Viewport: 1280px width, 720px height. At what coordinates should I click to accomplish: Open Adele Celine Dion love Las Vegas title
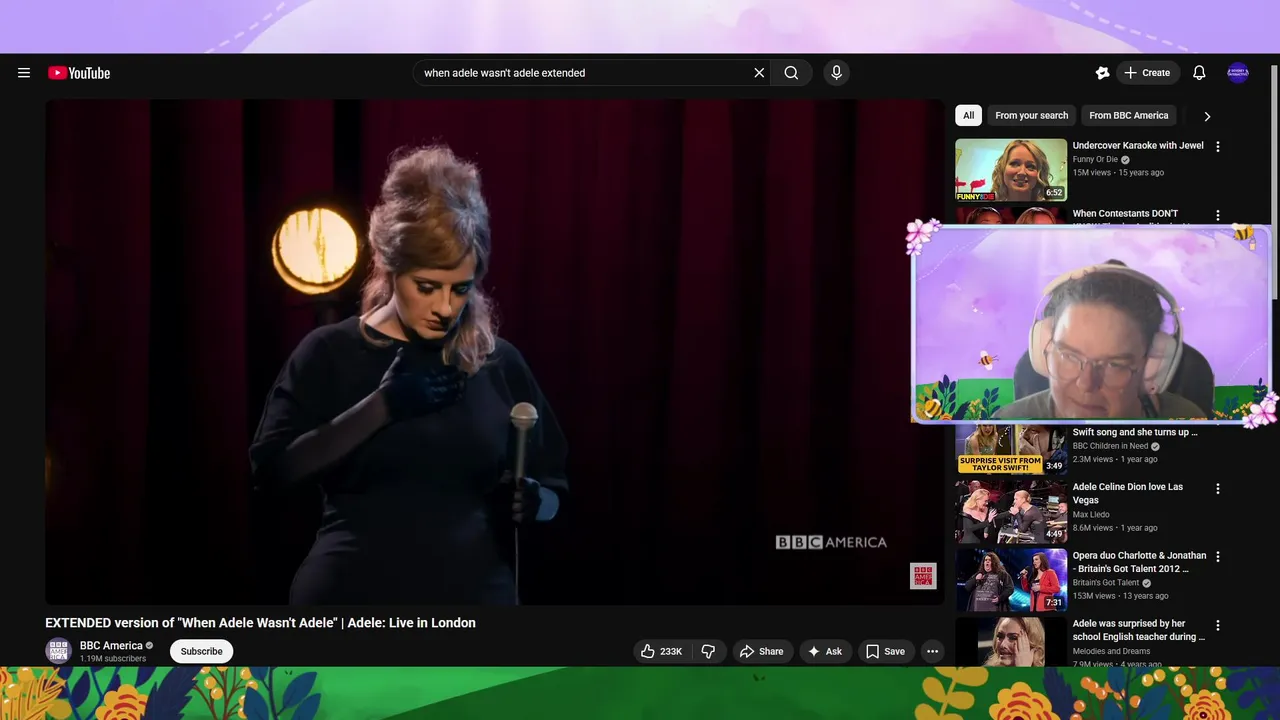coord(1128,493)
